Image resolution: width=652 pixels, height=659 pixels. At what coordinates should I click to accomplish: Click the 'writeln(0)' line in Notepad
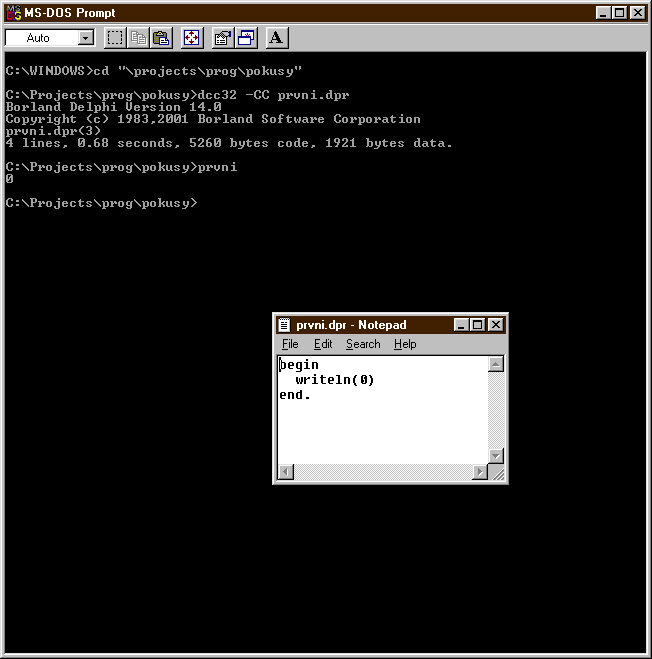335,380
